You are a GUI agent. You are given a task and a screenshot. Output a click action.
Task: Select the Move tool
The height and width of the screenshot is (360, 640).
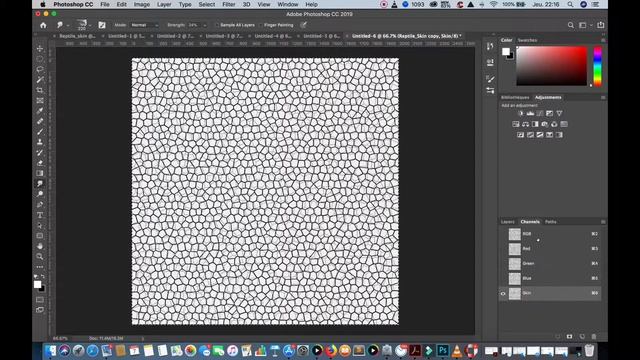[40, 49]
